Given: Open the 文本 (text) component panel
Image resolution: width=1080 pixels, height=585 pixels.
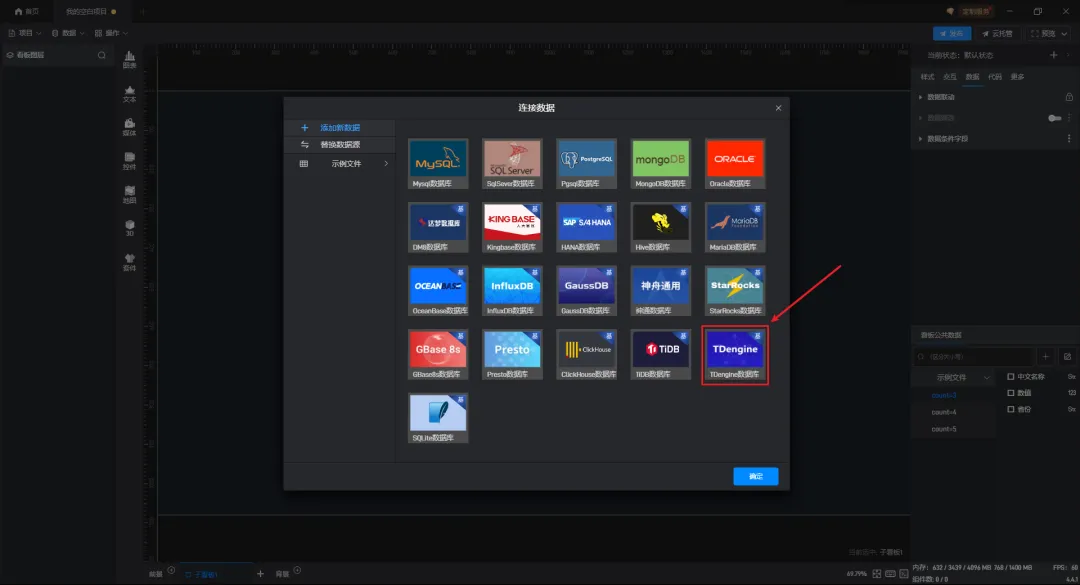Looking at the screenshot, I should coord(129,94).
